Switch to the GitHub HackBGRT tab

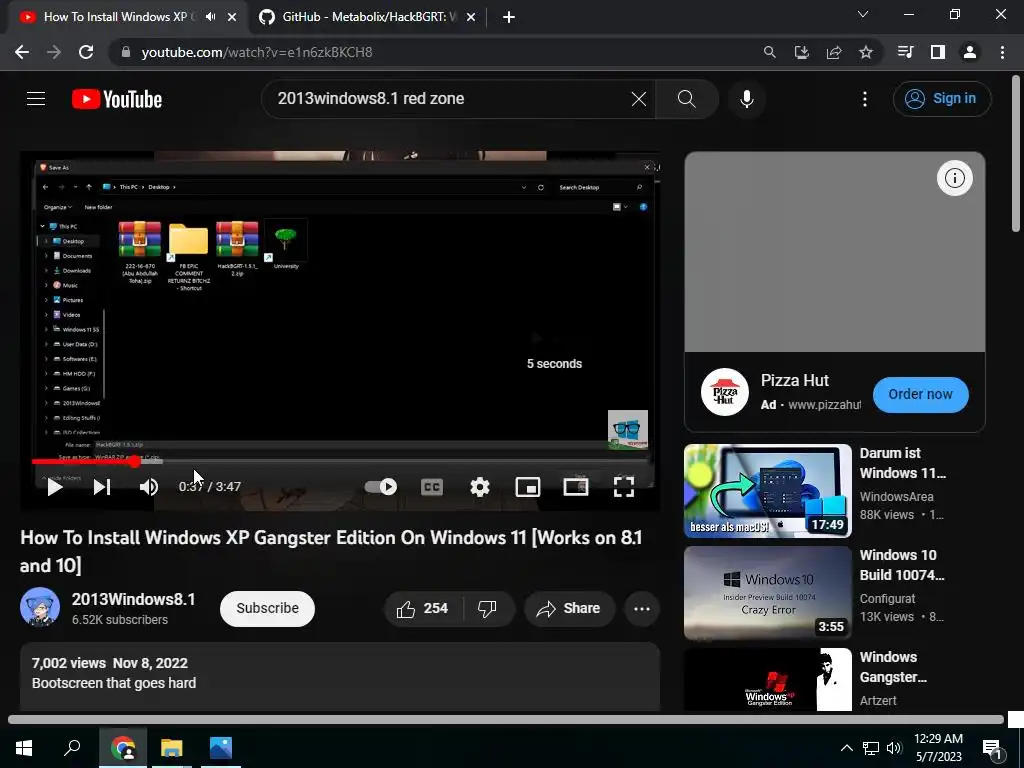pos(368,17)
